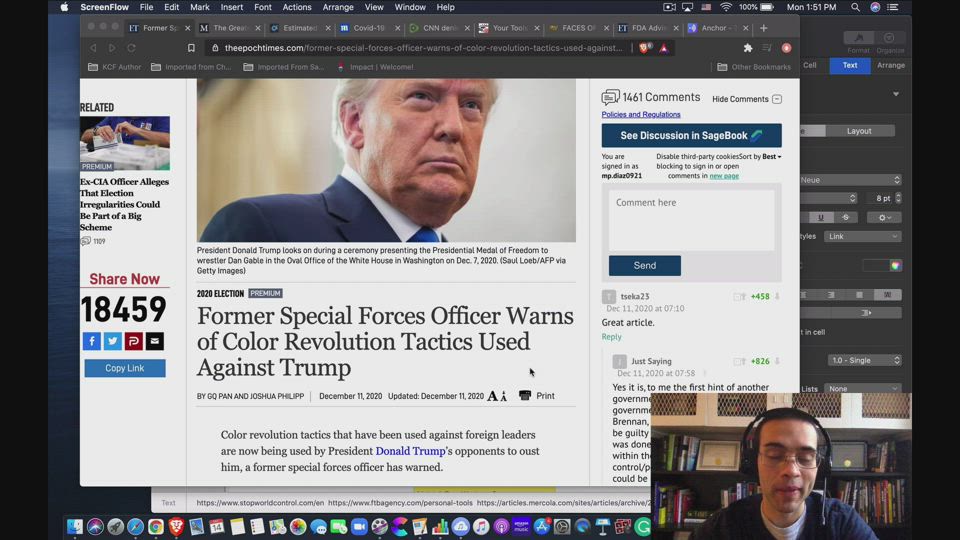Click into the Comment here field
The width and height of the screenshot is (960, 540).
pyautogui.click(x=691, y=220)
